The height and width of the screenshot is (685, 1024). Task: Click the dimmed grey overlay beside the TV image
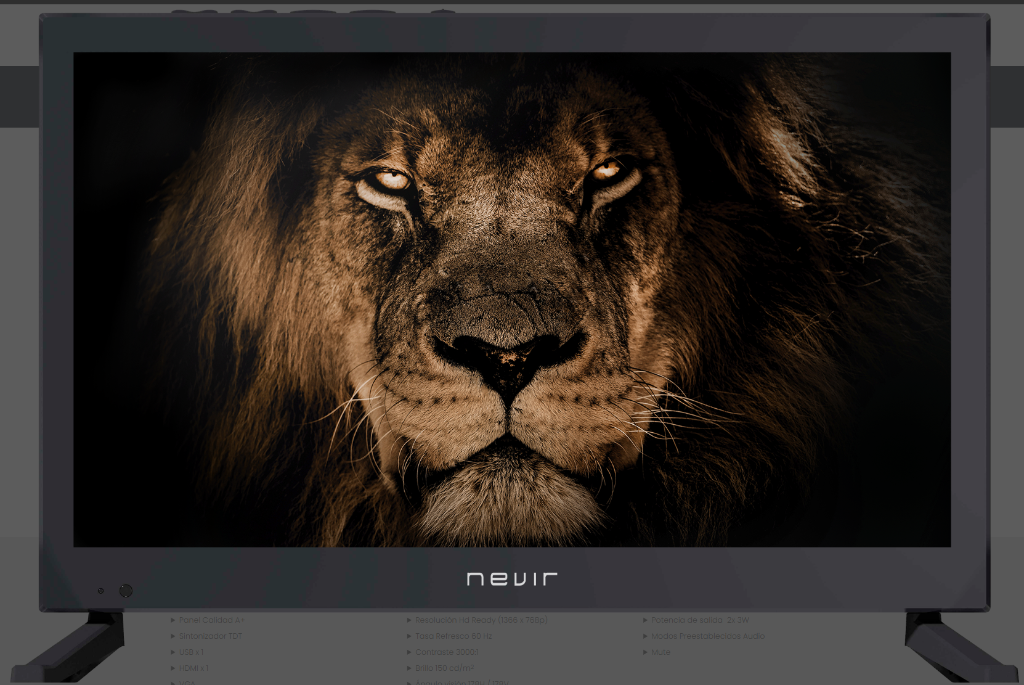pos(20,327)
